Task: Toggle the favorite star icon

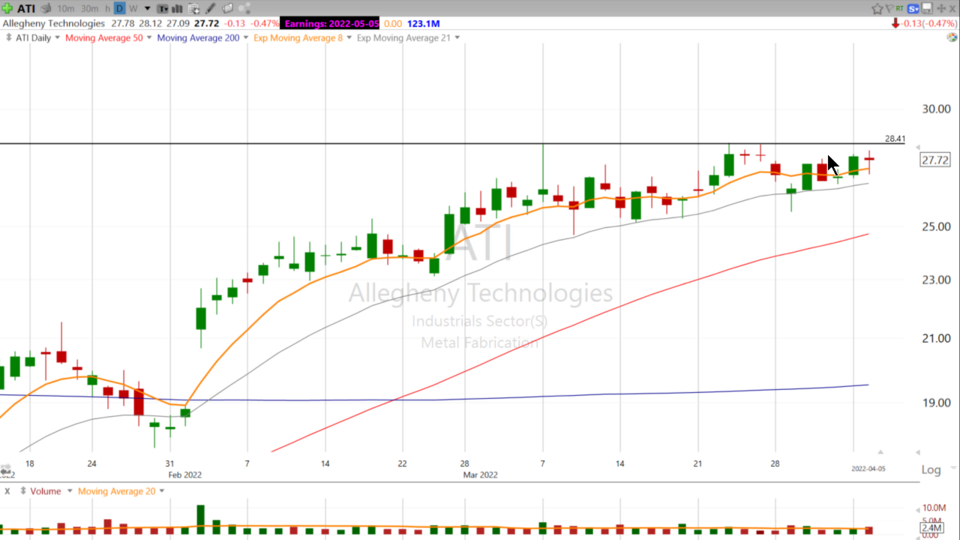Action: 877,9
